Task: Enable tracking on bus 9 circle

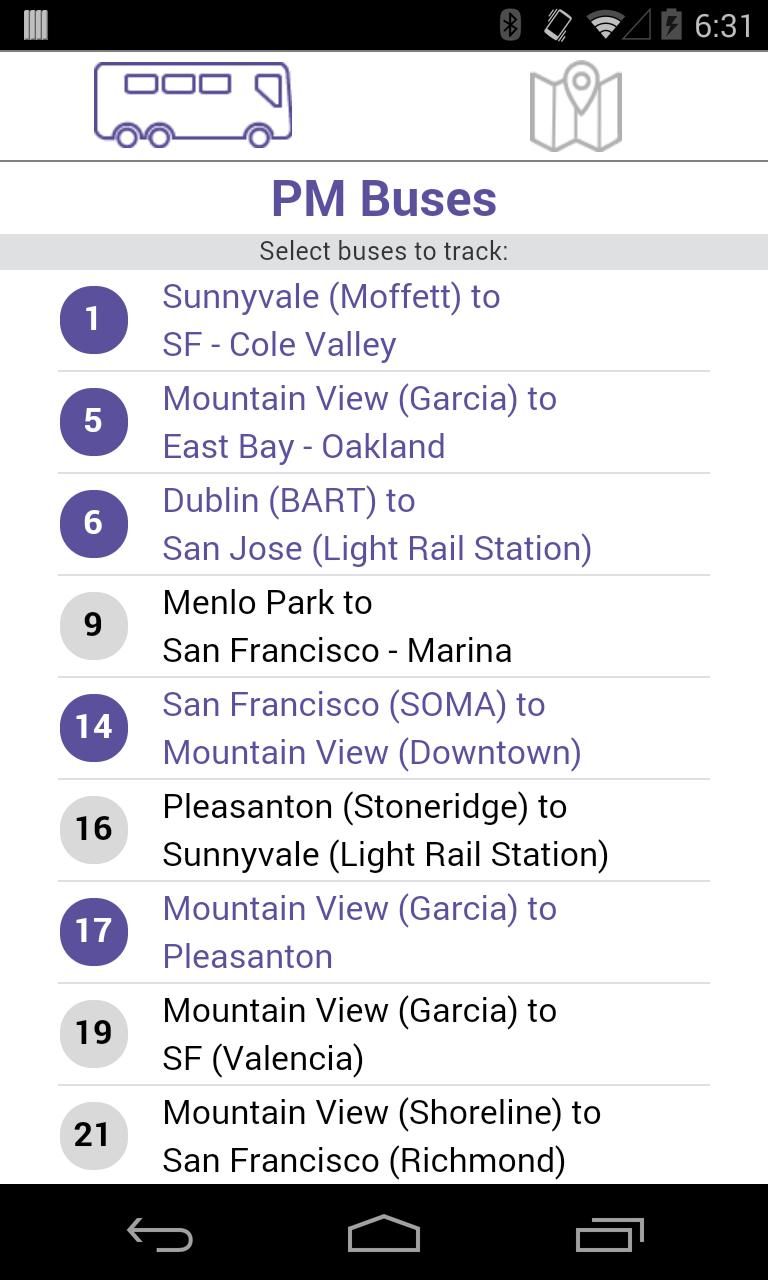Action: 94,626
